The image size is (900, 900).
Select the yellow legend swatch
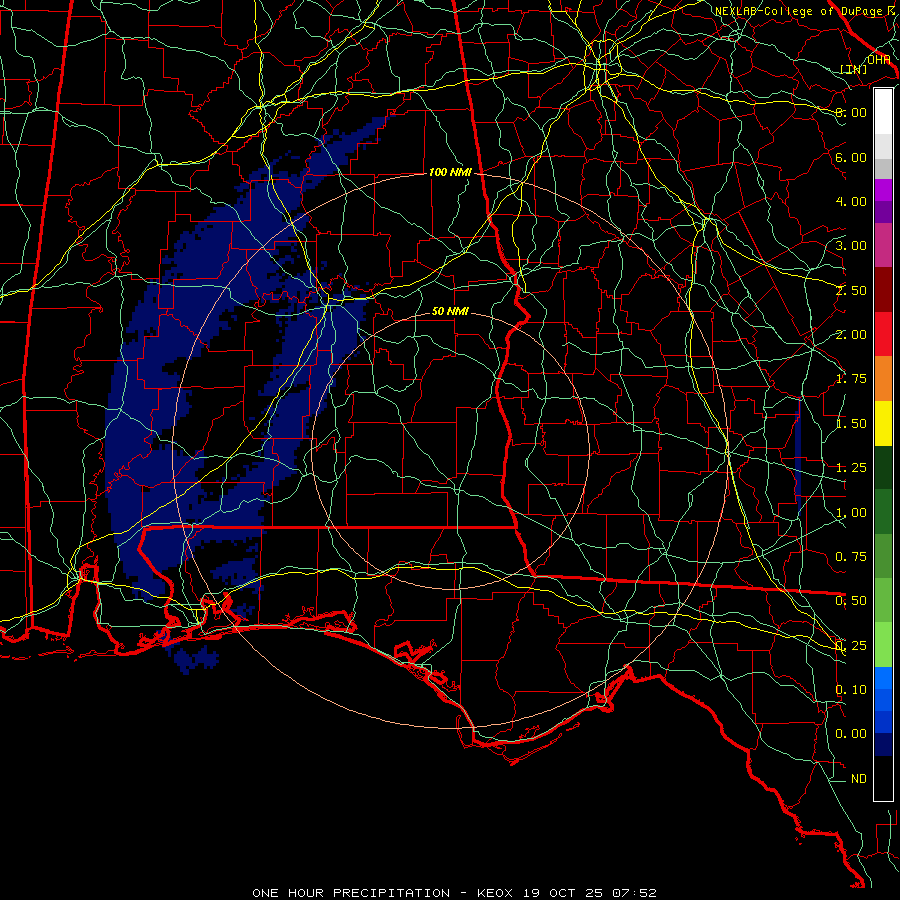(x=883, y=423)
